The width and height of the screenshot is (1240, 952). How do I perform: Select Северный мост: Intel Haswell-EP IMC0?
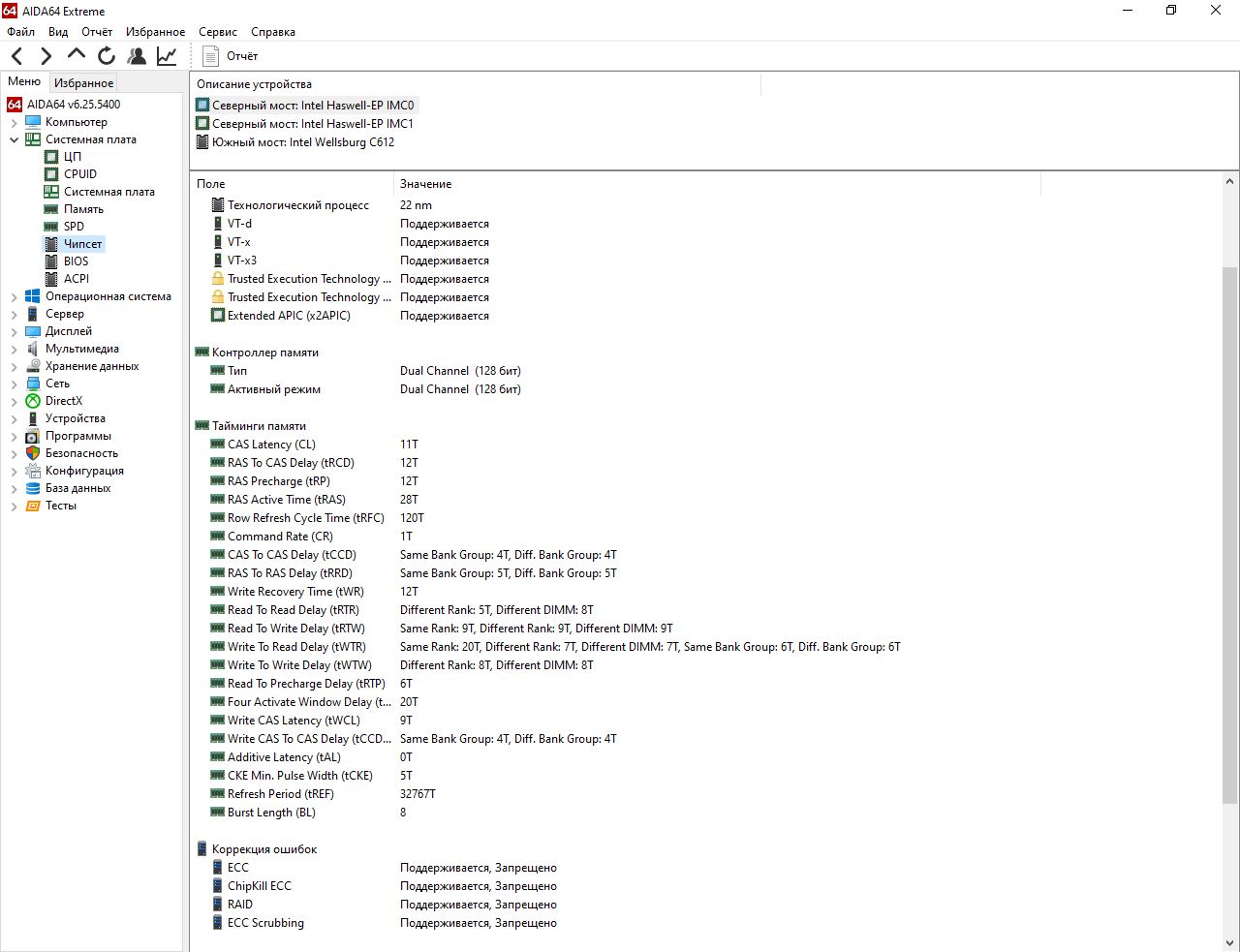pyautogui.click(x=306, y=106)
